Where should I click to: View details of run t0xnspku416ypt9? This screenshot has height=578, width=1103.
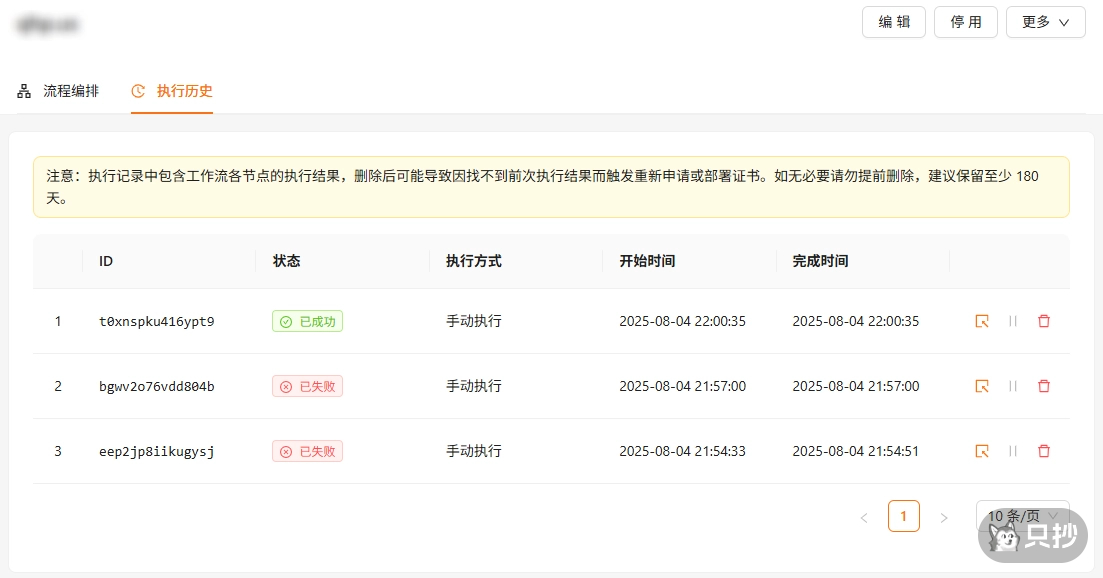982,321
